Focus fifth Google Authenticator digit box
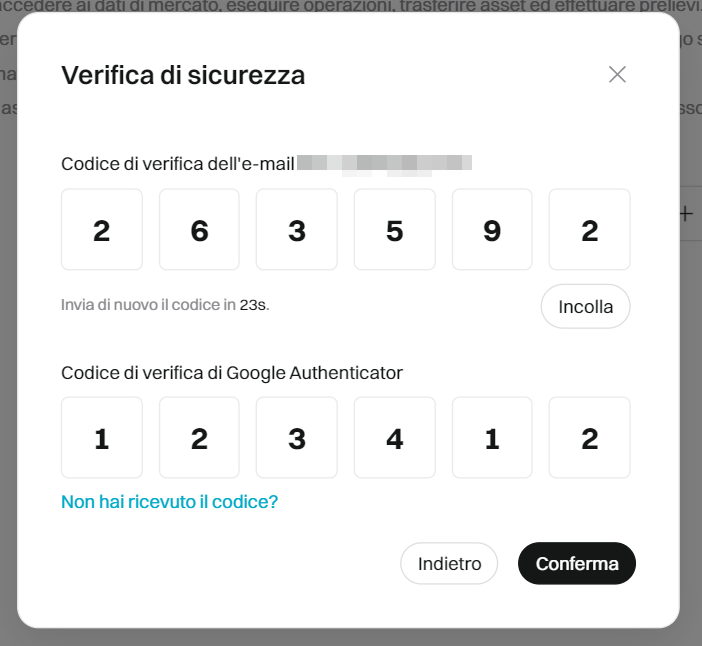The height and width of the screenshot is (646, 702). pyautogui.click(x=492, y=438)
